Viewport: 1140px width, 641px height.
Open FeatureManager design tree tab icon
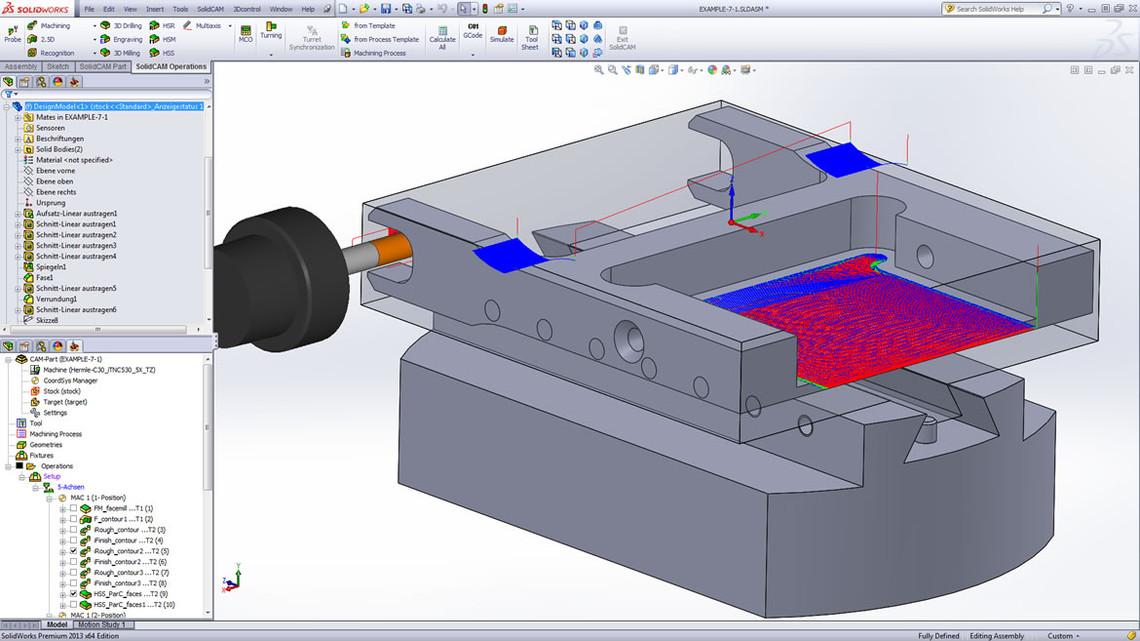point(8,82)
